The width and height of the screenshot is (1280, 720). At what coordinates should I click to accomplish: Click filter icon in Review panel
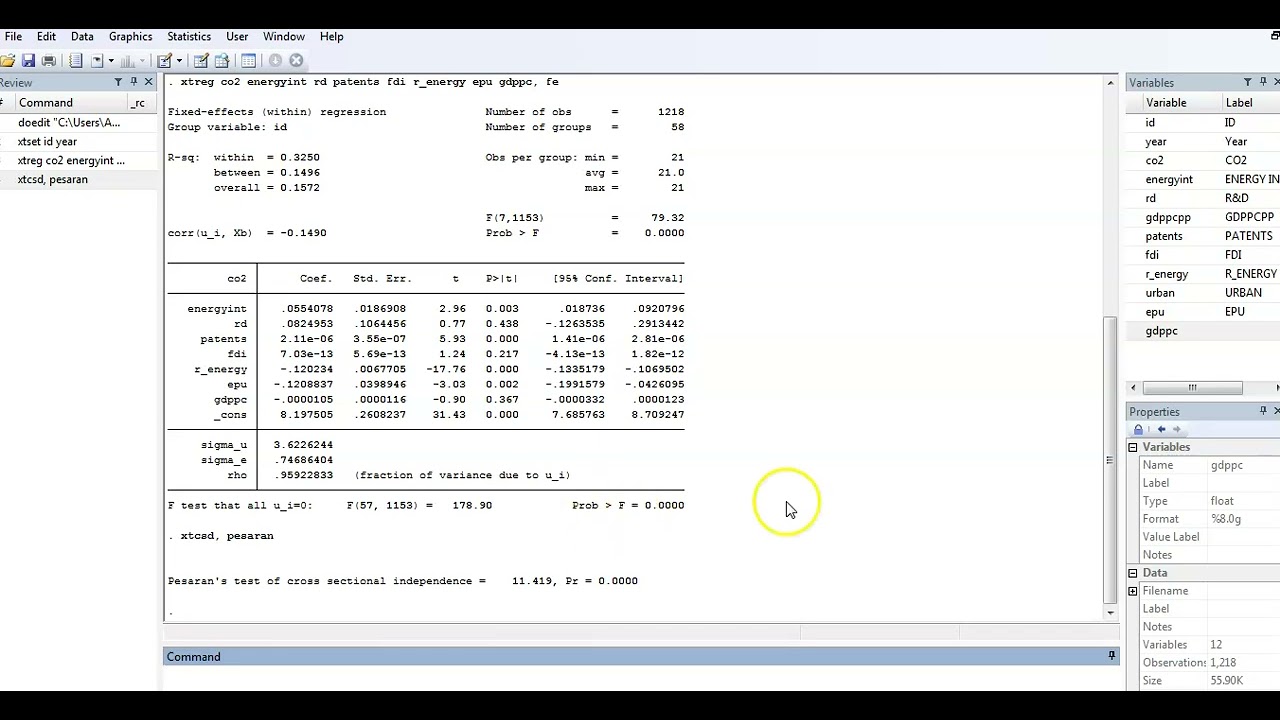click(x=118, y=82)
